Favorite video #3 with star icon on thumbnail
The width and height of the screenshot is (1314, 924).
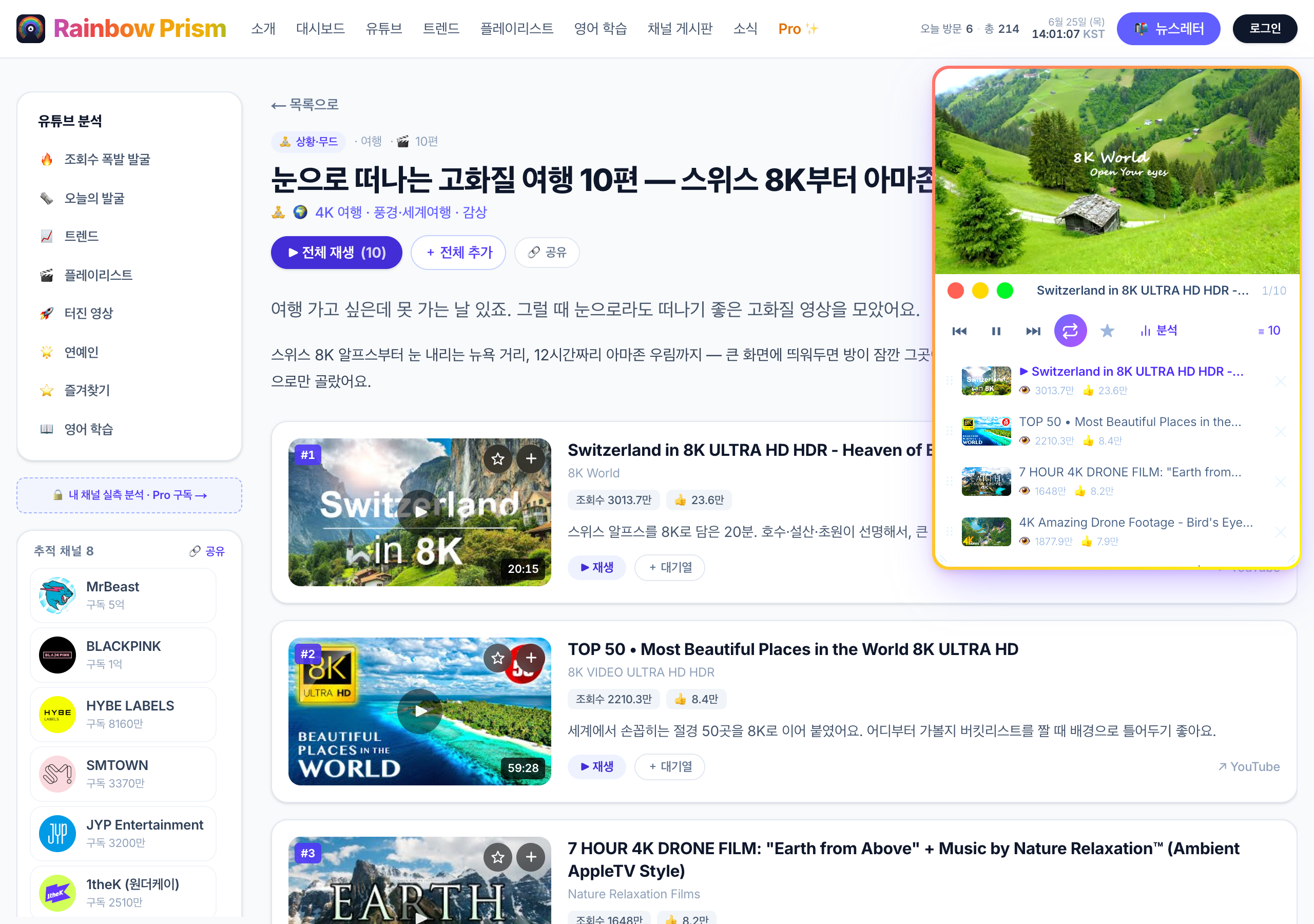click(497, 857)
